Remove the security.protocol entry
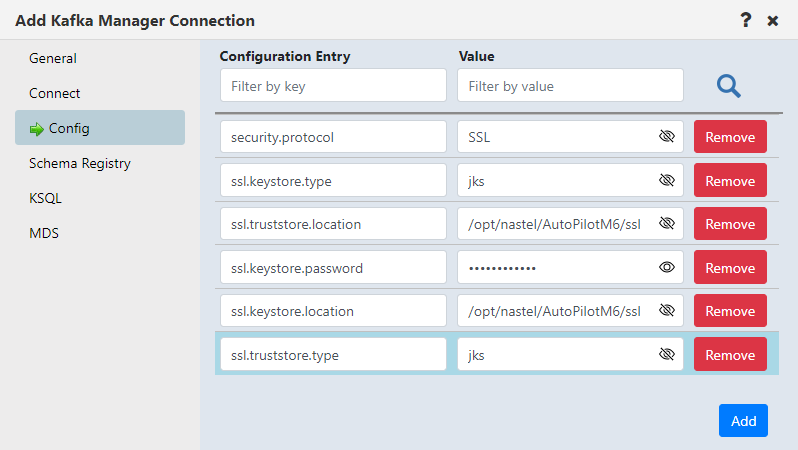This screenshot has height=450, width=798. [x=730, y=136]
